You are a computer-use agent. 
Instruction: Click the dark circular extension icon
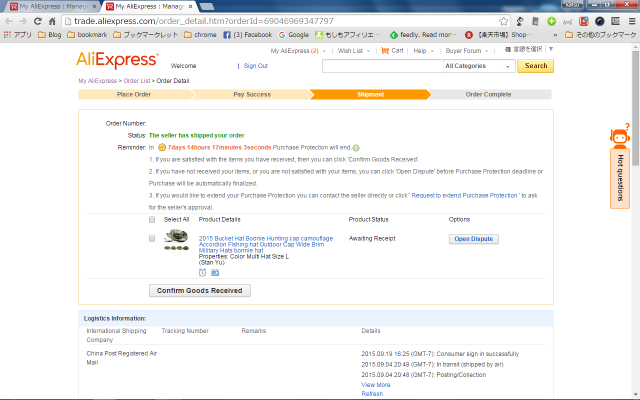point(600,21)
